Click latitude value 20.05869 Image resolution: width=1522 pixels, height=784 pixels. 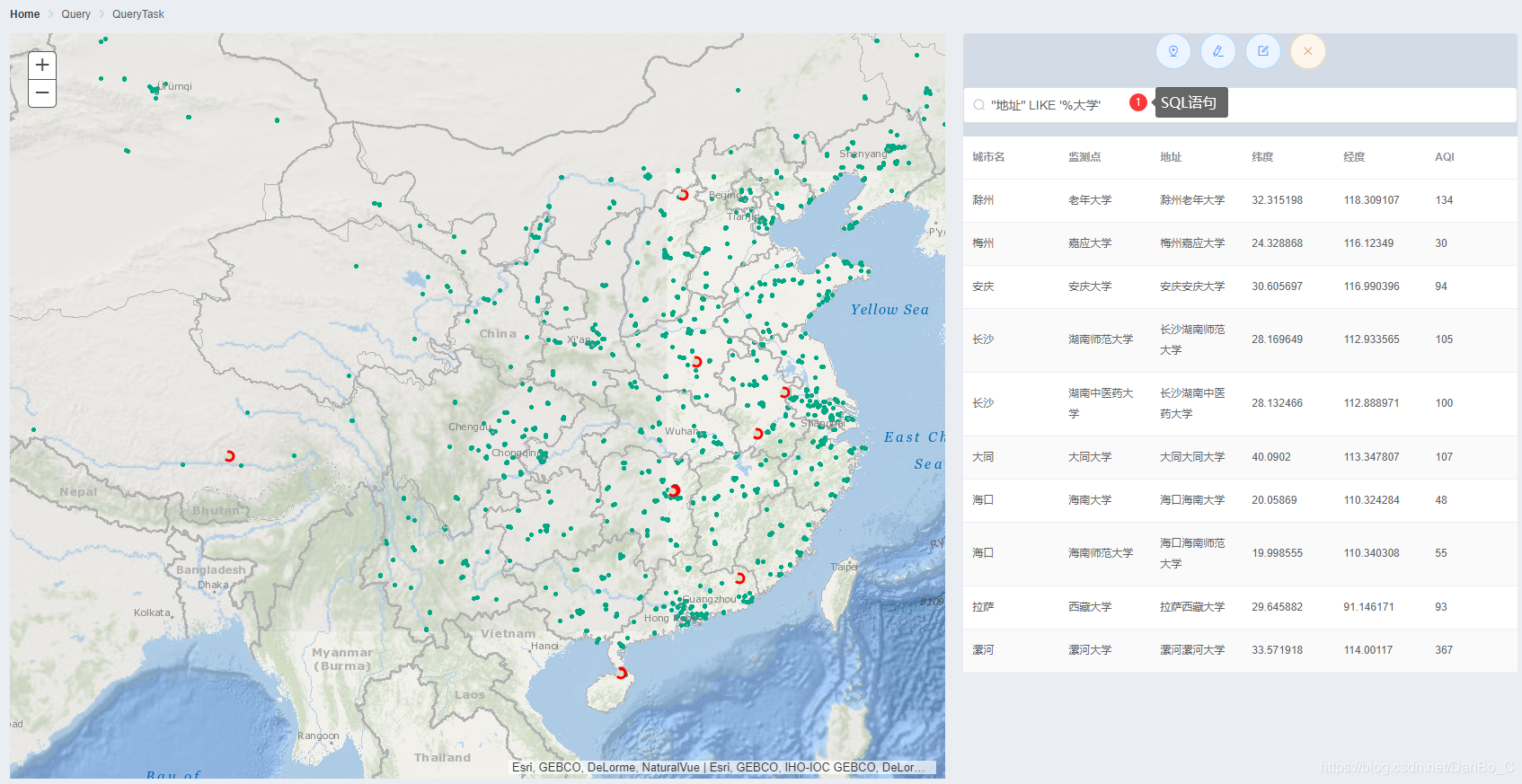[1274, 500]
